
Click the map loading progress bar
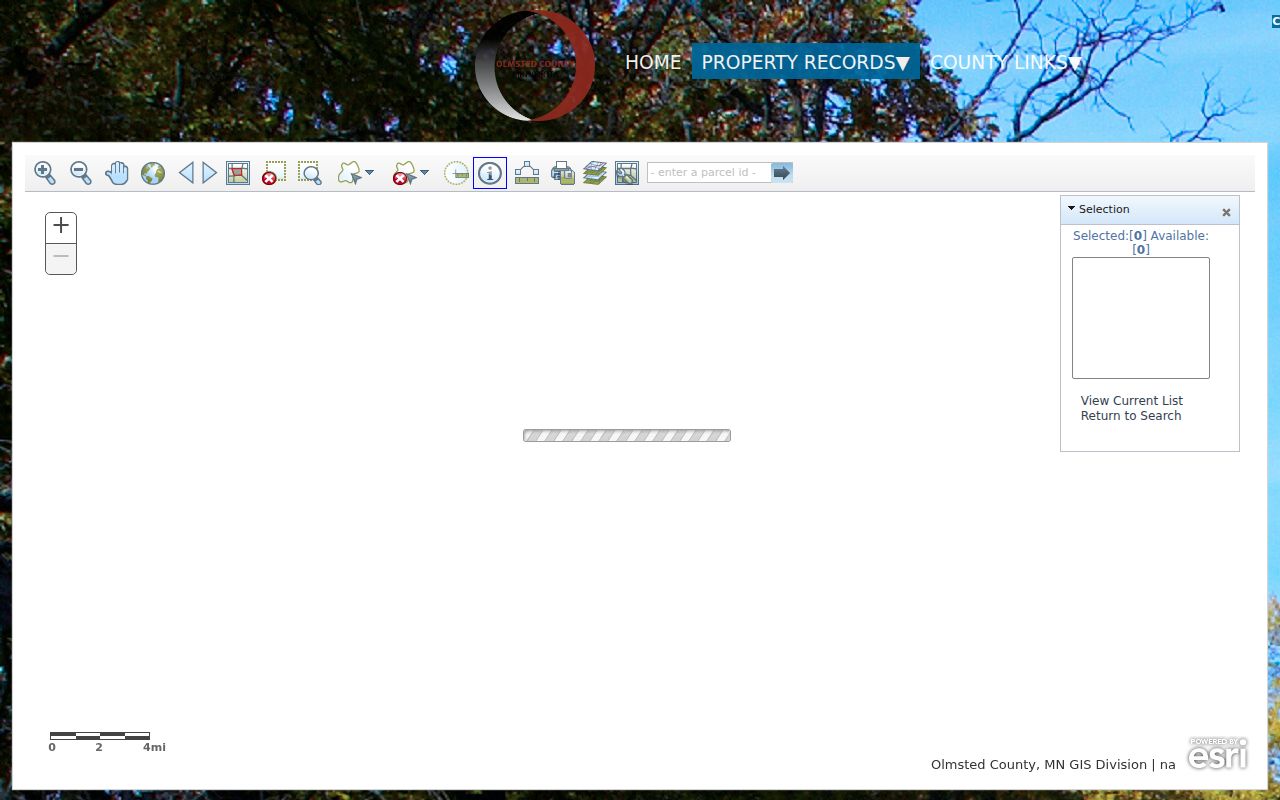point(627,435)
